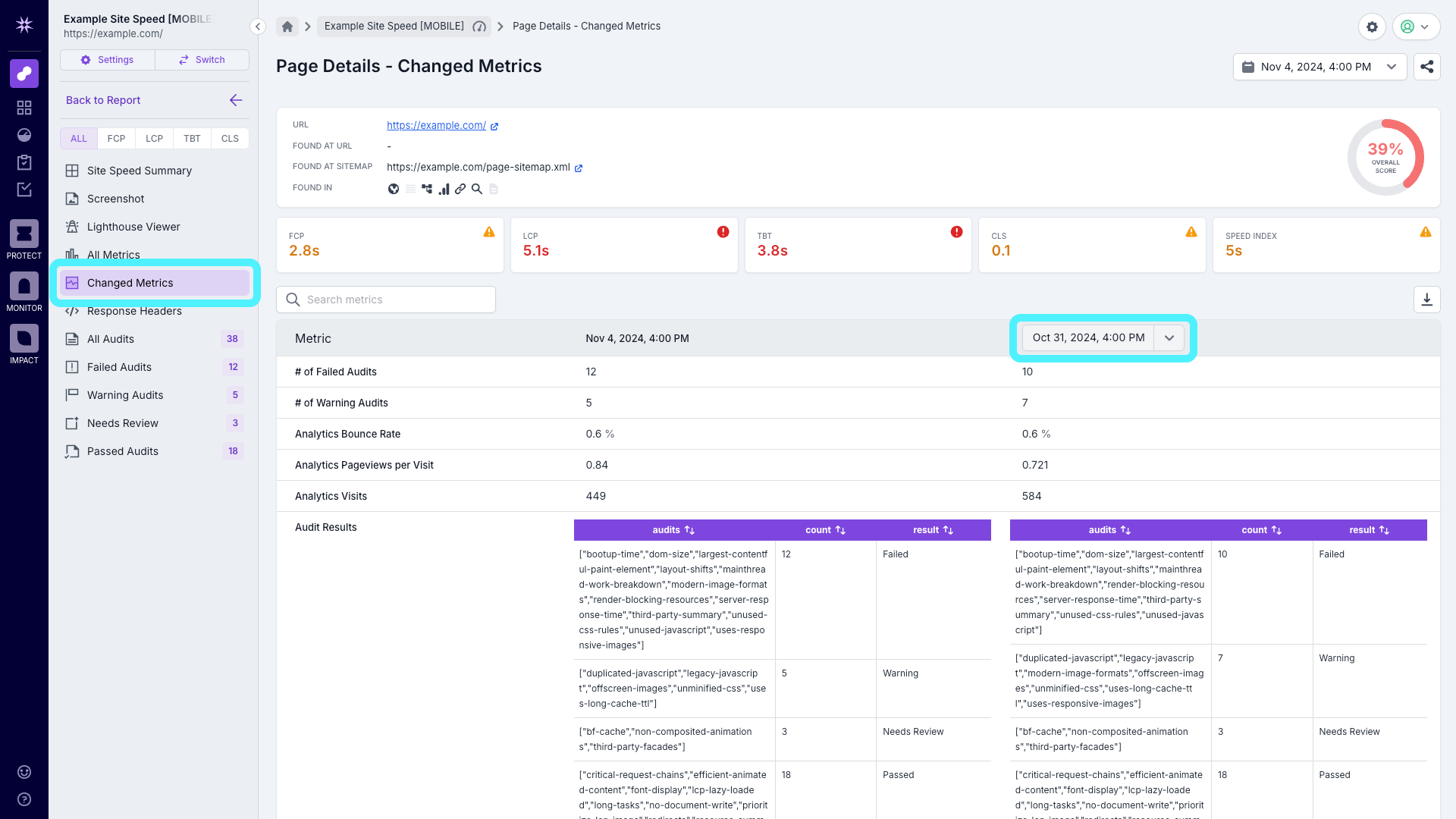Click the chain link Found In icon

(x=460, y=189)
